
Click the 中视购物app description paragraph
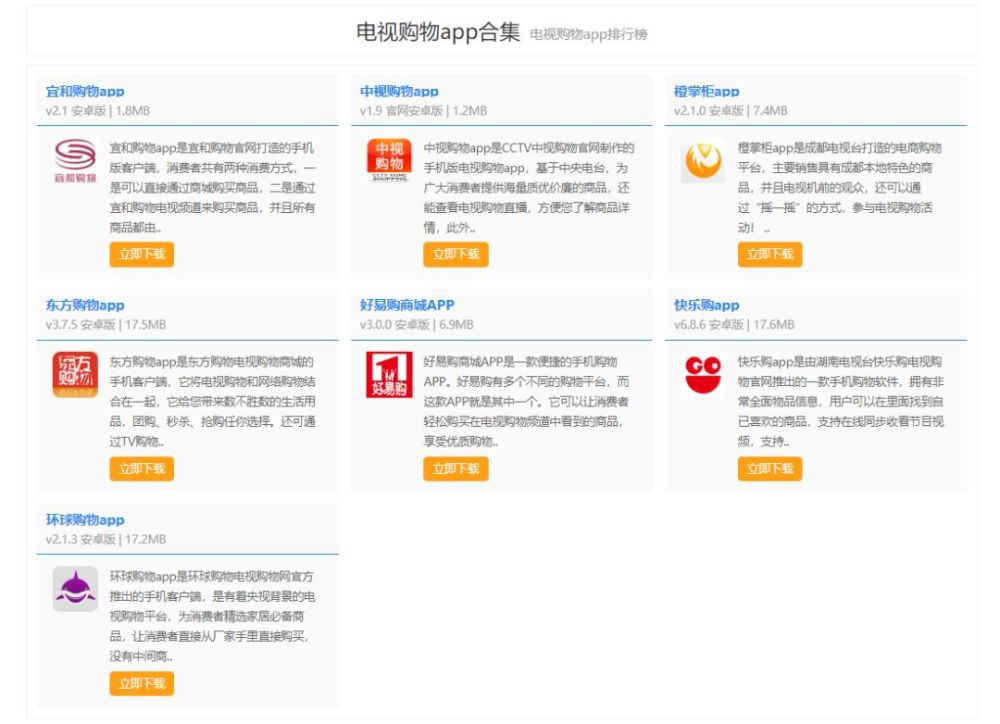[529, 188]
